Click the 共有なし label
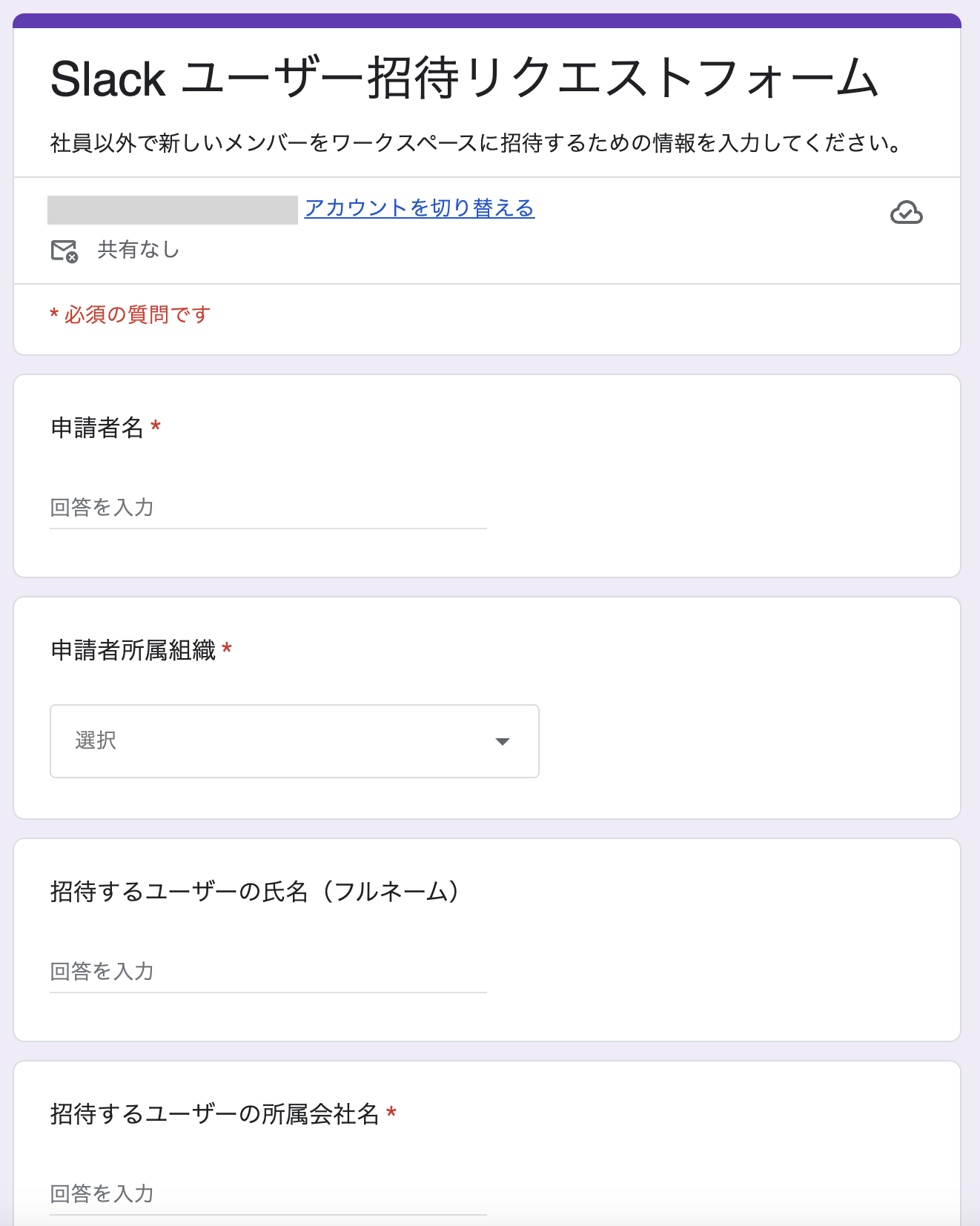980x1226 pixels. (139, 251)
